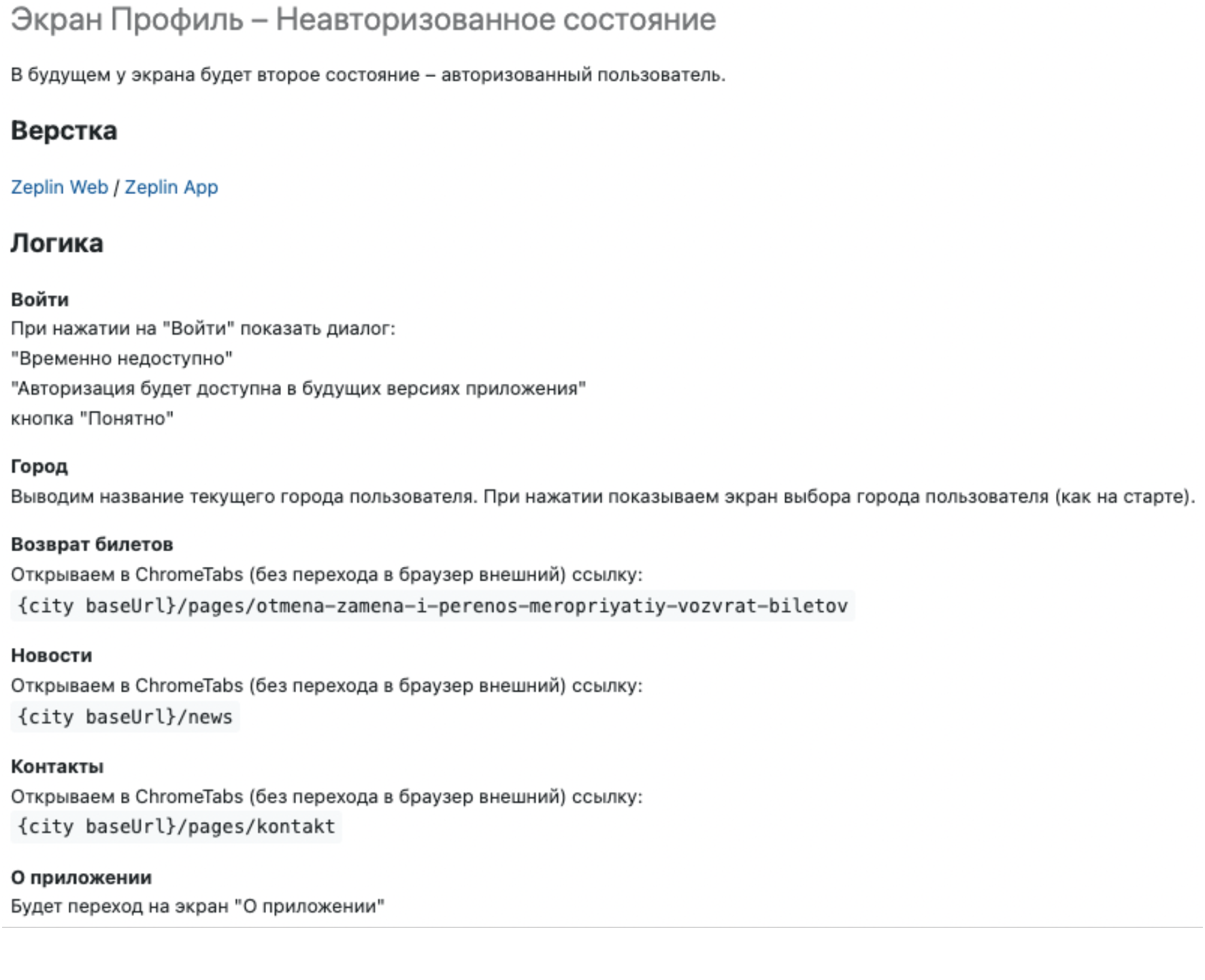Click the line about кнопка "Понятно"
The width and height of the screenshot is (1205, 980).
92,419
